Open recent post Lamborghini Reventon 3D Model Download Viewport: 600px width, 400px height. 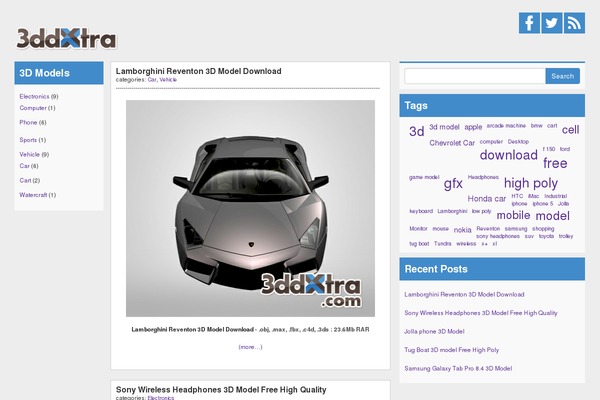pos(464,294)
